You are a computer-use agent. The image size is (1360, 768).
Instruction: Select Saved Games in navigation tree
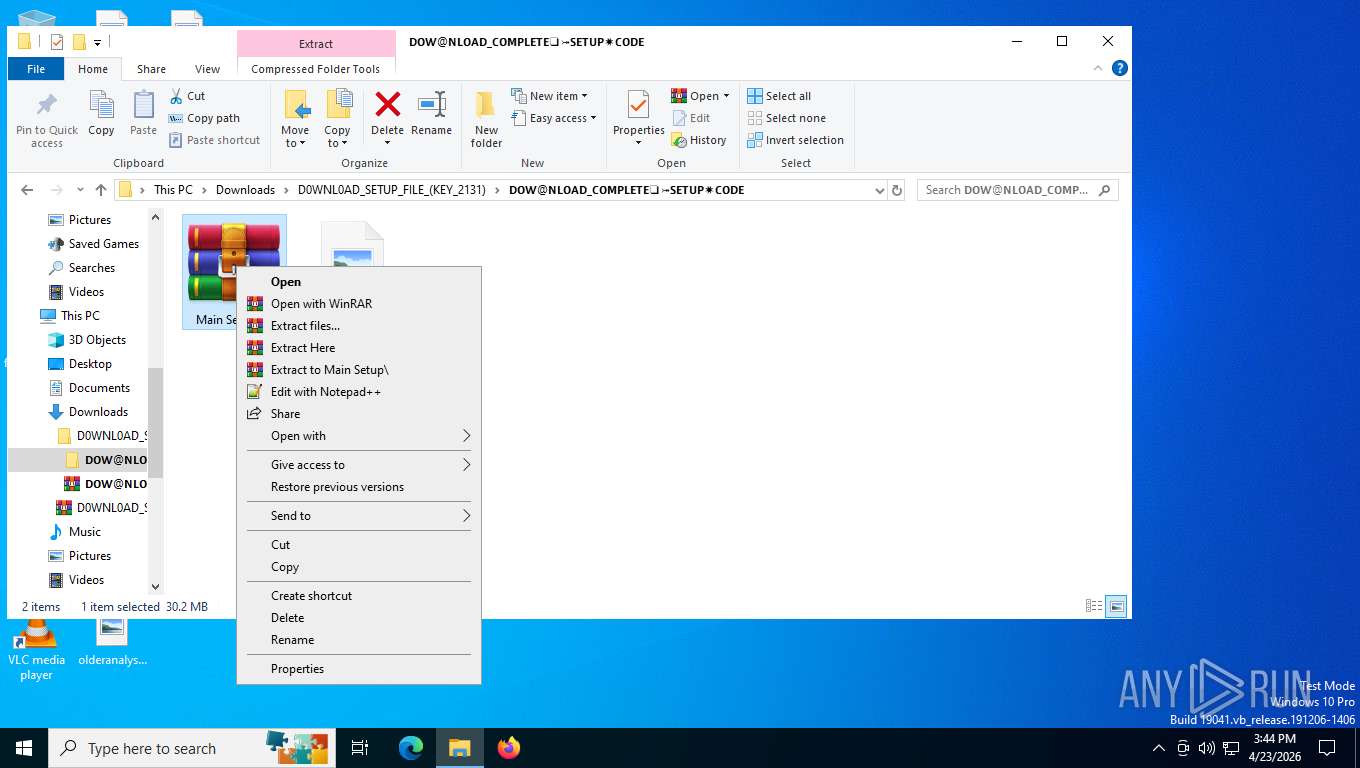click(103, 244)
